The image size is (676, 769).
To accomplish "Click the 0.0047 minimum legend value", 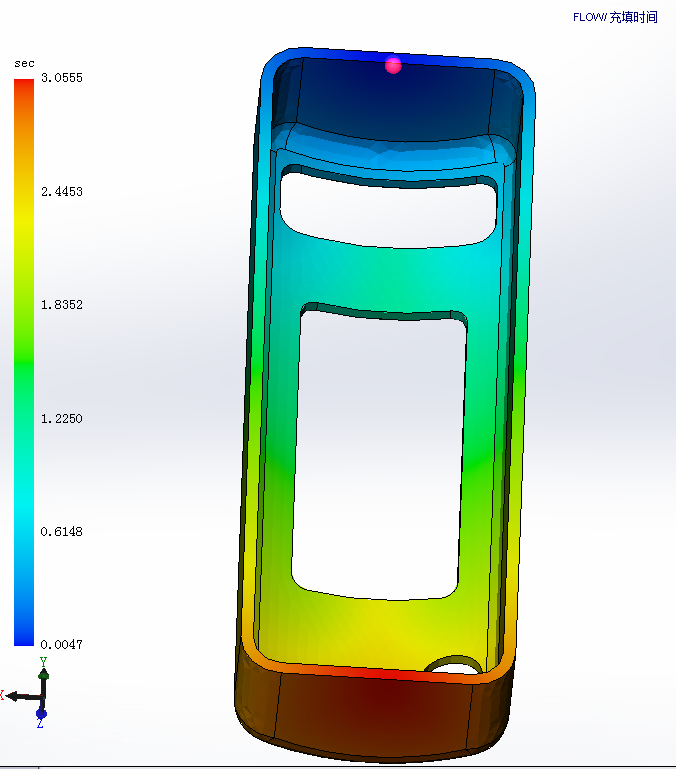I will (x=61, y=644).
